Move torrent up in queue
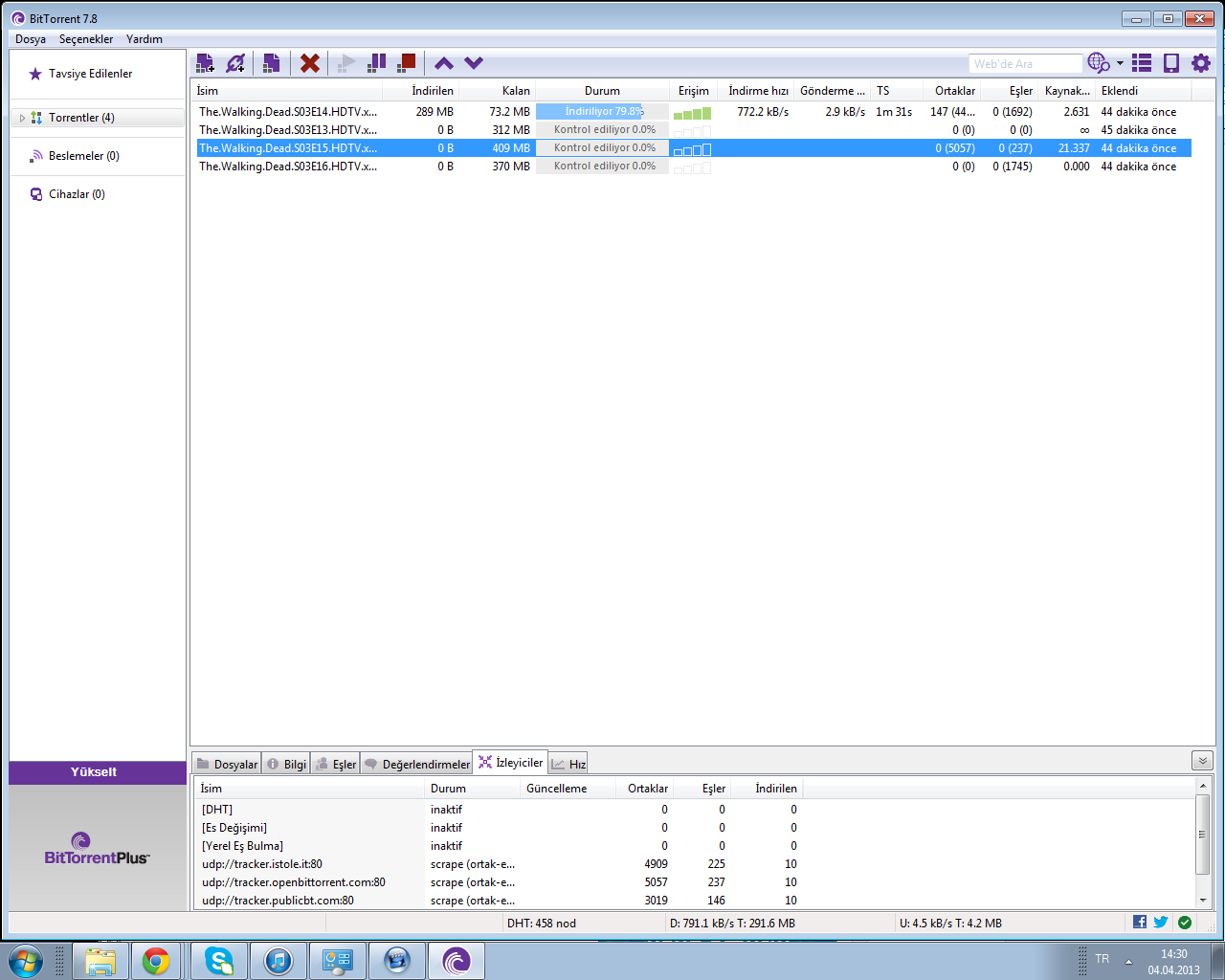Screen dimensions: 1225x980 [444, 63]
